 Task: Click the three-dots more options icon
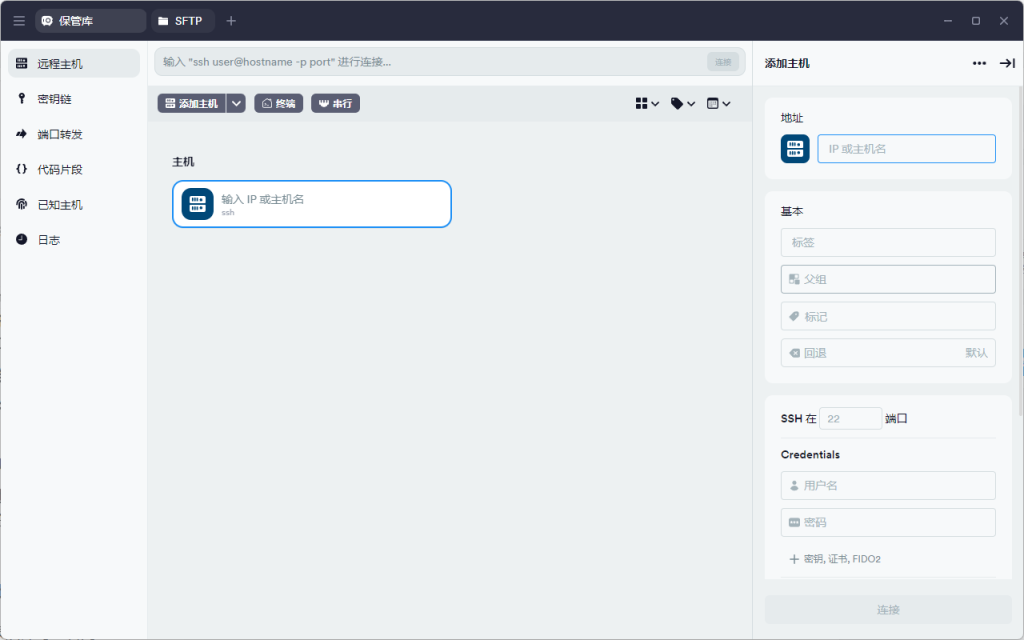tap(979, 63)
